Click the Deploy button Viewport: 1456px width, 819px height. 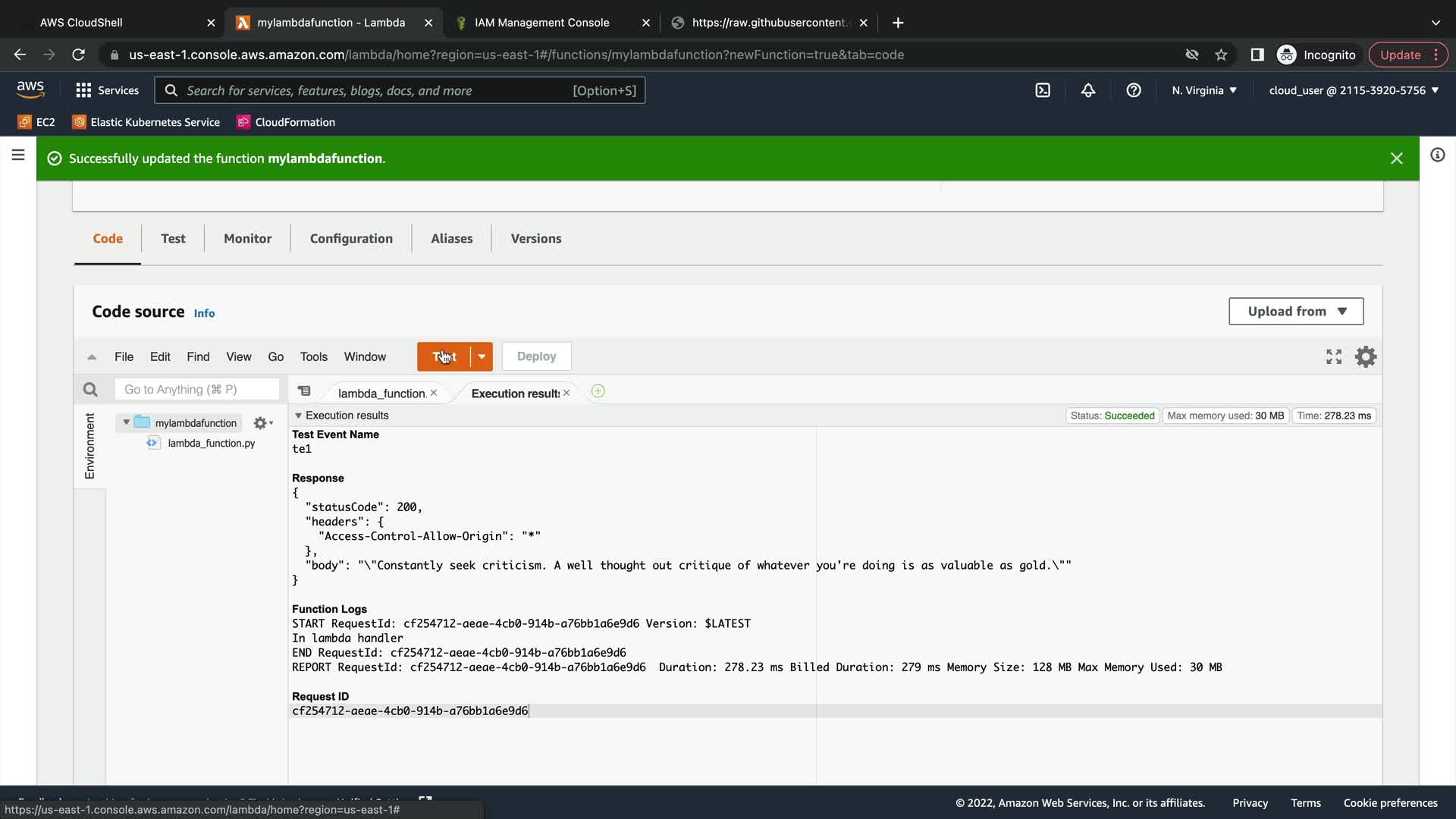pos(536,356)
